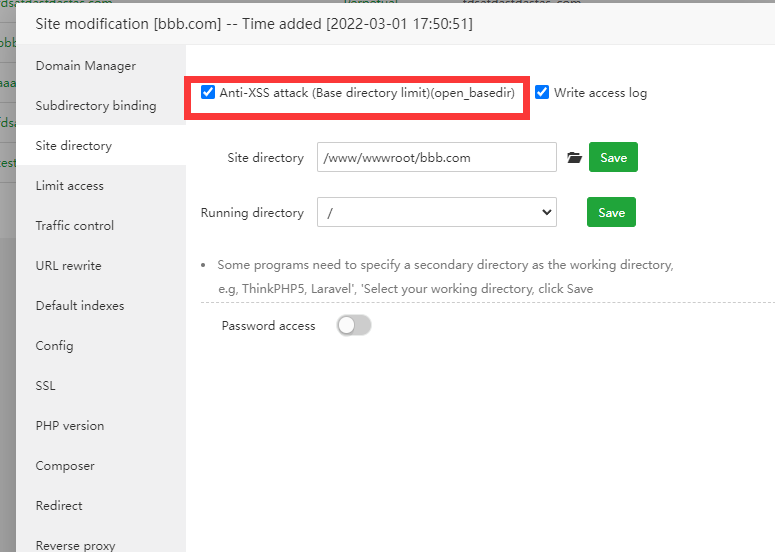
Task: Open the Redirect tab
Action: click(59, 506)
